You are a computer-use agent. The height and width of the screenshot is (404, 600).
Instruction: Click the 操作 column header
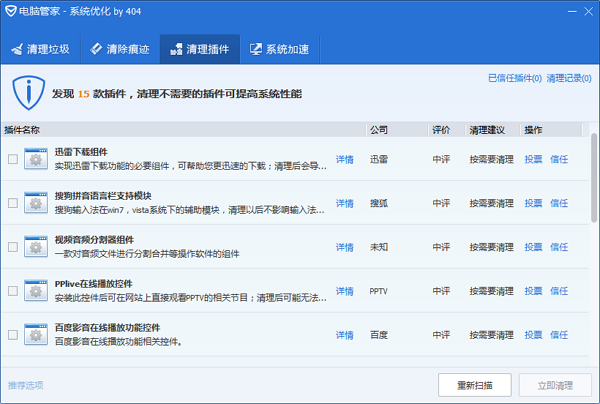[551, 130]
